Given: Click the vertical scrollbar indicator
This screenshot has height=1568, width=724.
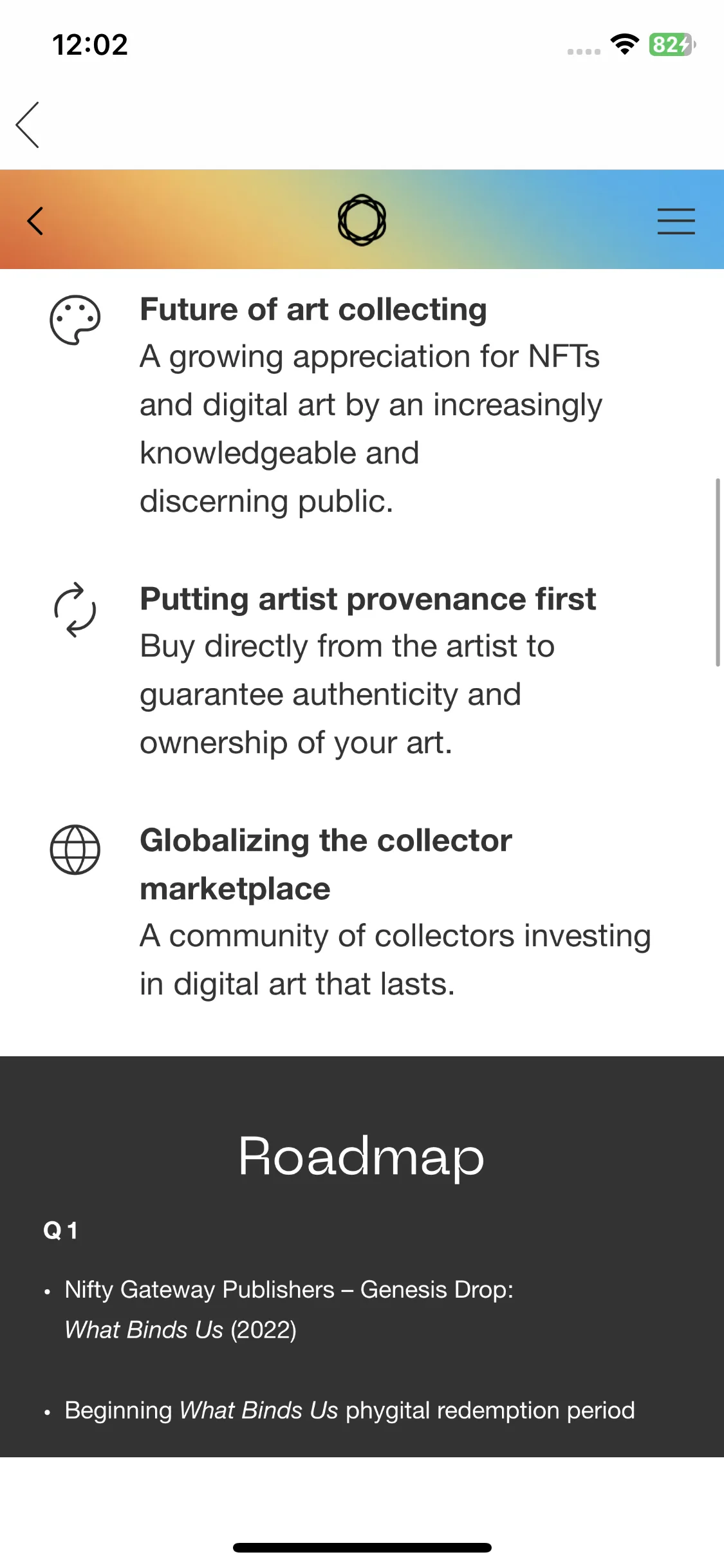Looking at the screenshot, I should coord(718,572).
